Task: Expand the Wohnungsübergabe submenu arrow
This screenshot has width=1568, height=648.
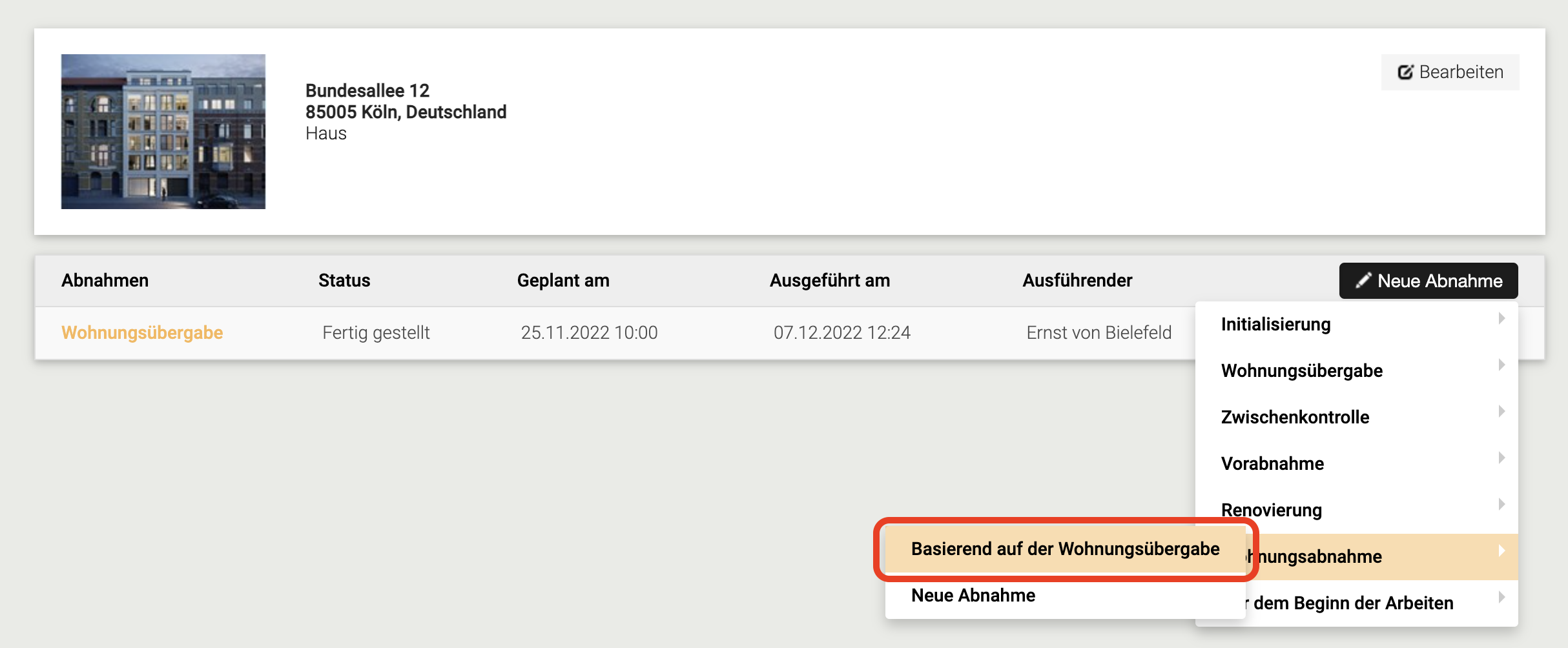Action: (x=1501, y=365)
